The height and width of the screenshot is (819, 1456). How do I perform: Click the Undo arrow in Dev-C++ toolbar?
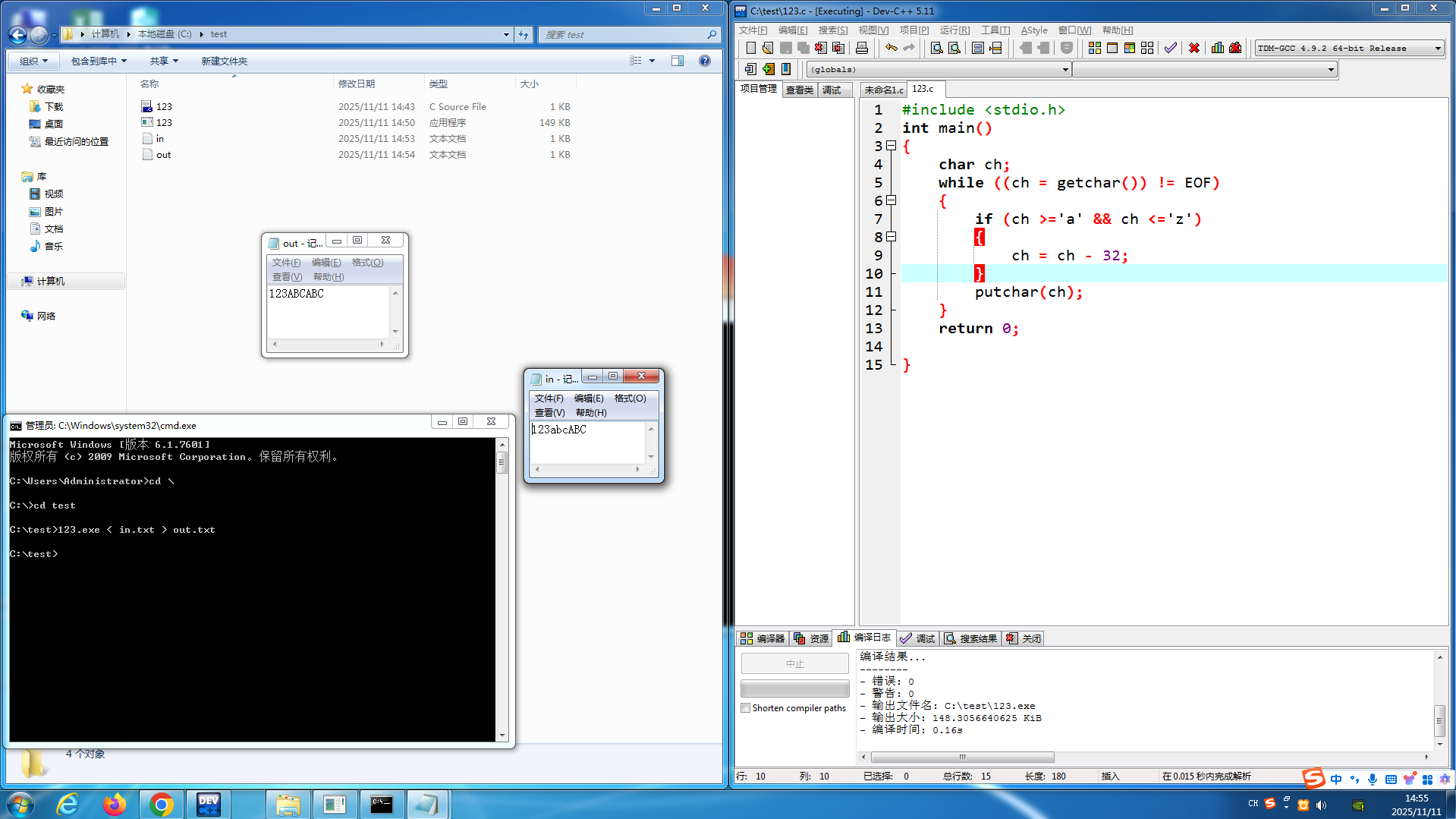click(x=892, y=48)
